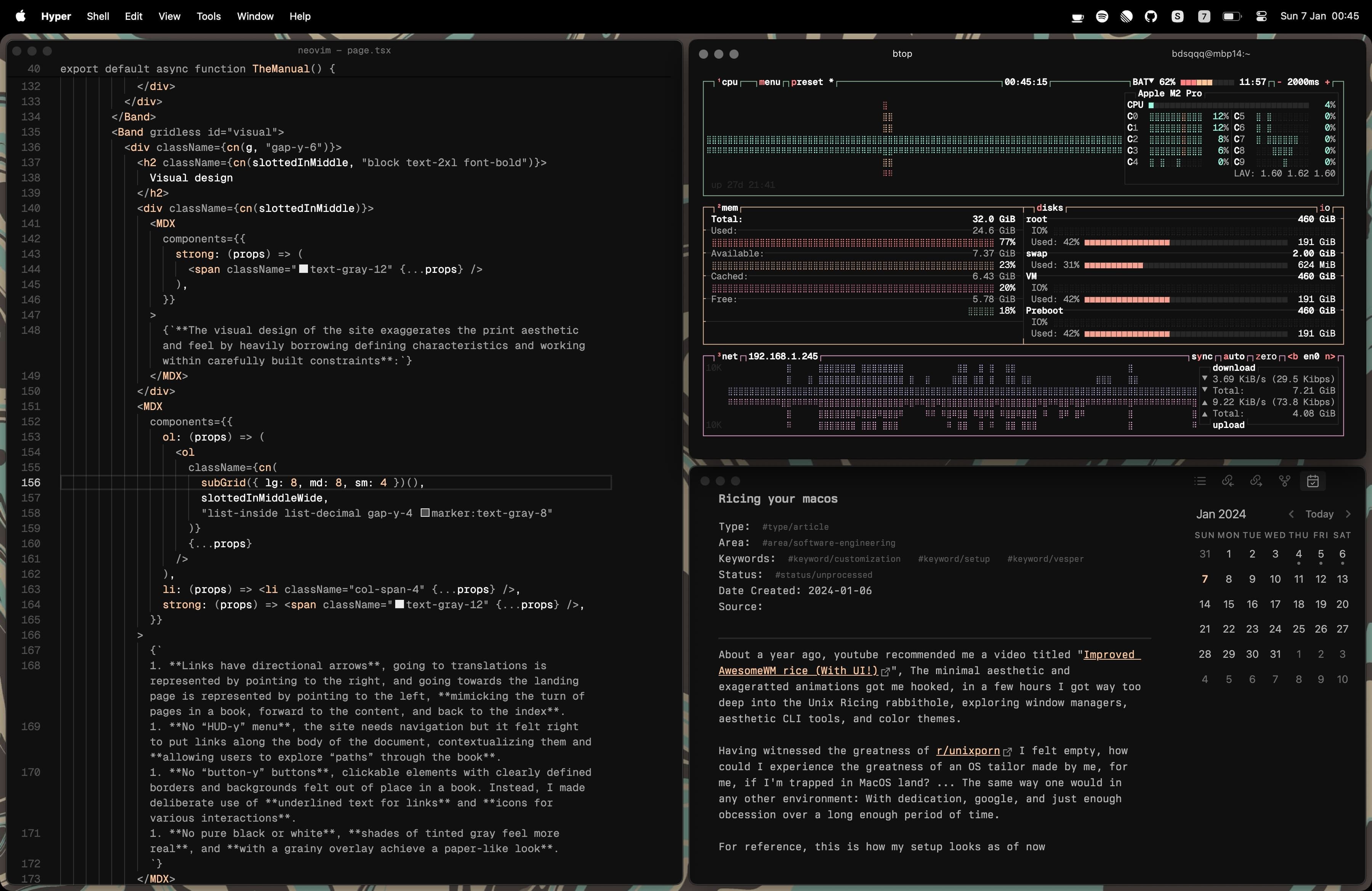Screen dimensions: 1372x891
Task: Open the document outline icon
Action: coord(1201,482)
